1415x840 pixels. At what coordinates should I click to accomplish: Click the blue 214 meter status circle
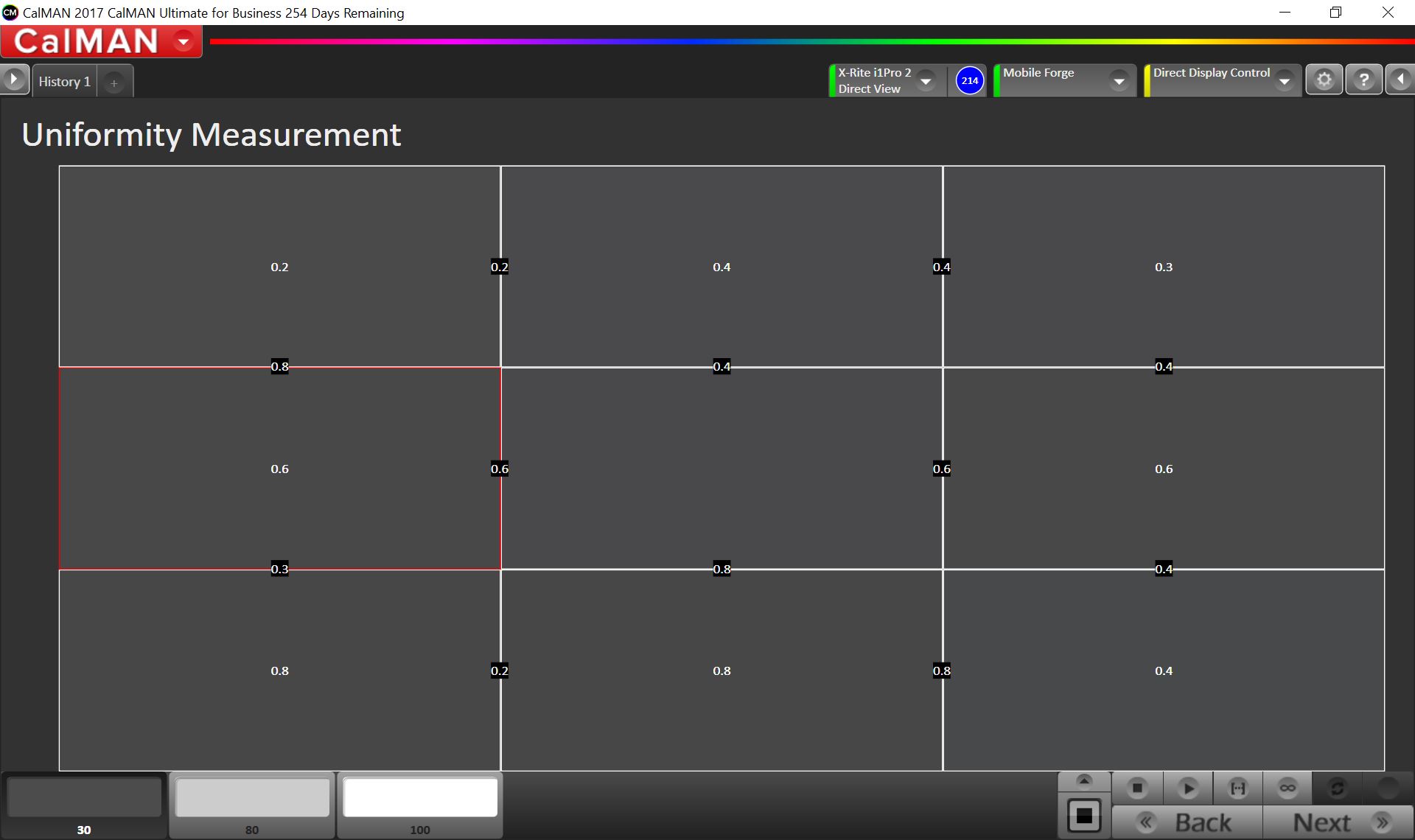coord(969,80)
